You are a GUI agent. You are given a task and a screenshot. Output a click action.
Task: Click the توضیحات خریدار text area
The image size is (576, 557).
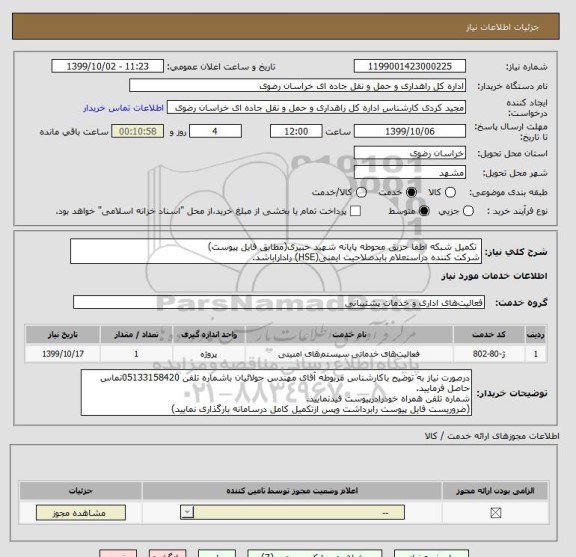[x=276, y=393]
